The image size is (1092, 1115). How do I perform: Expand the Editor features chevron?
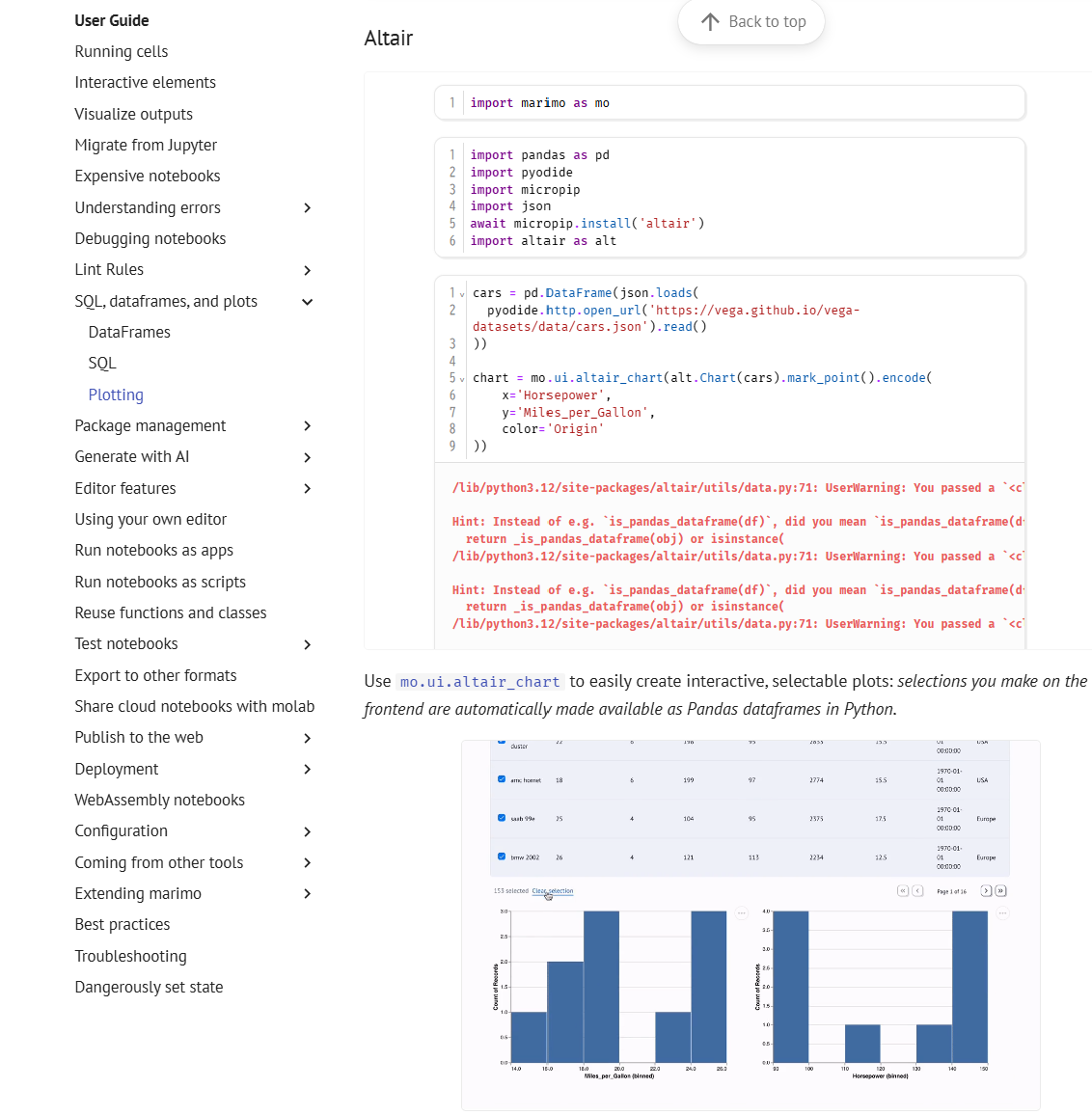308,488
